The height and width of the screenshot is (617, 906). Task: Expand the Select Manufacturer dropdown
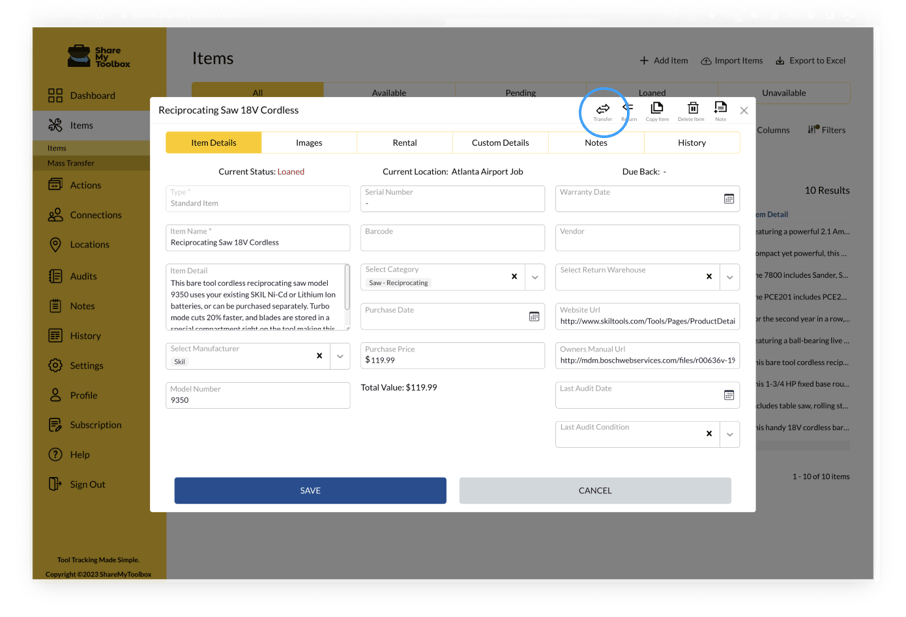coord(340,356)
